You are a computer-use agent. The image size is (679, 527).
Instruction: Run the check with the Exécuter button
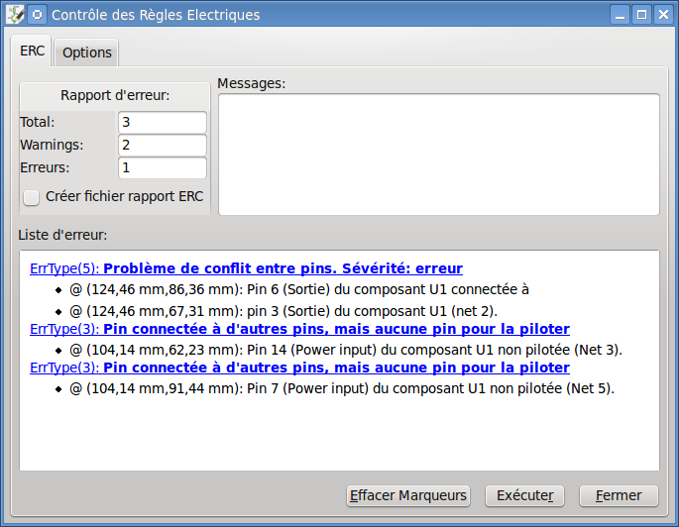click(x=525, y=496)
